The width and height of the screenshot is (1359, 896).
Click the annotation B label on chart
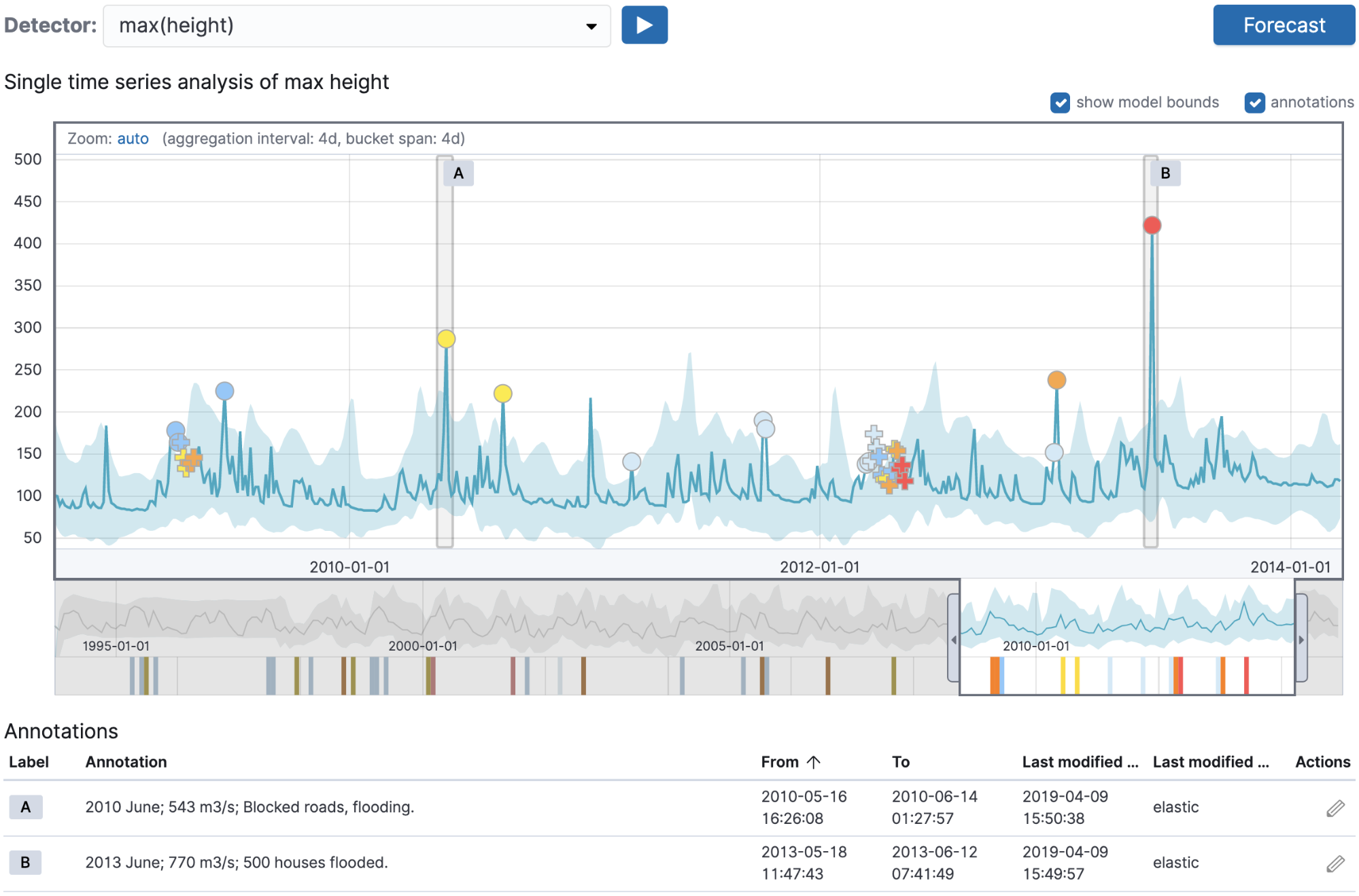tap(1165, 173)
